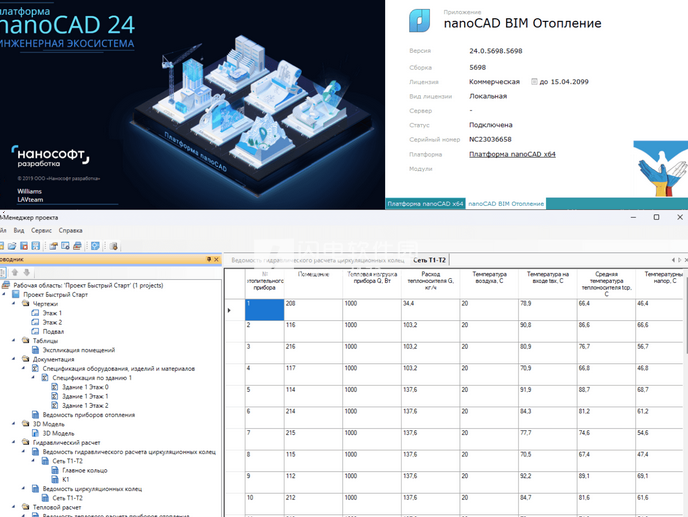Select the highlighted cell with number 1
Image resolution: width=688 pixels, height=517 pixels.
(x=265, y=310)
